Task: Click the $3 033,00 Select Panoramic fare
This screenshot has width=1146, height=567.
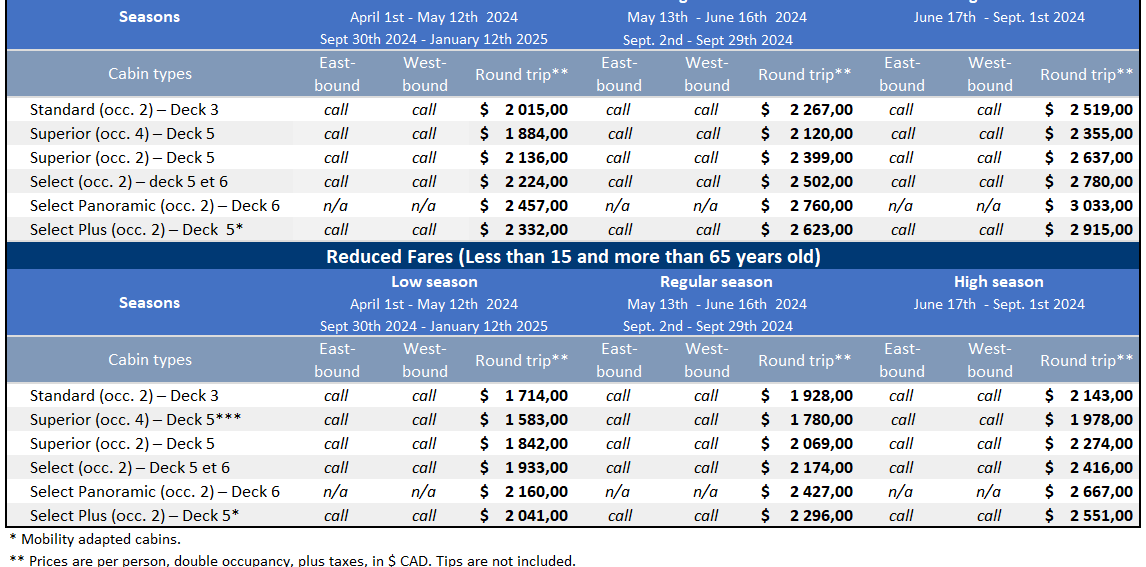Action: 1101,206
